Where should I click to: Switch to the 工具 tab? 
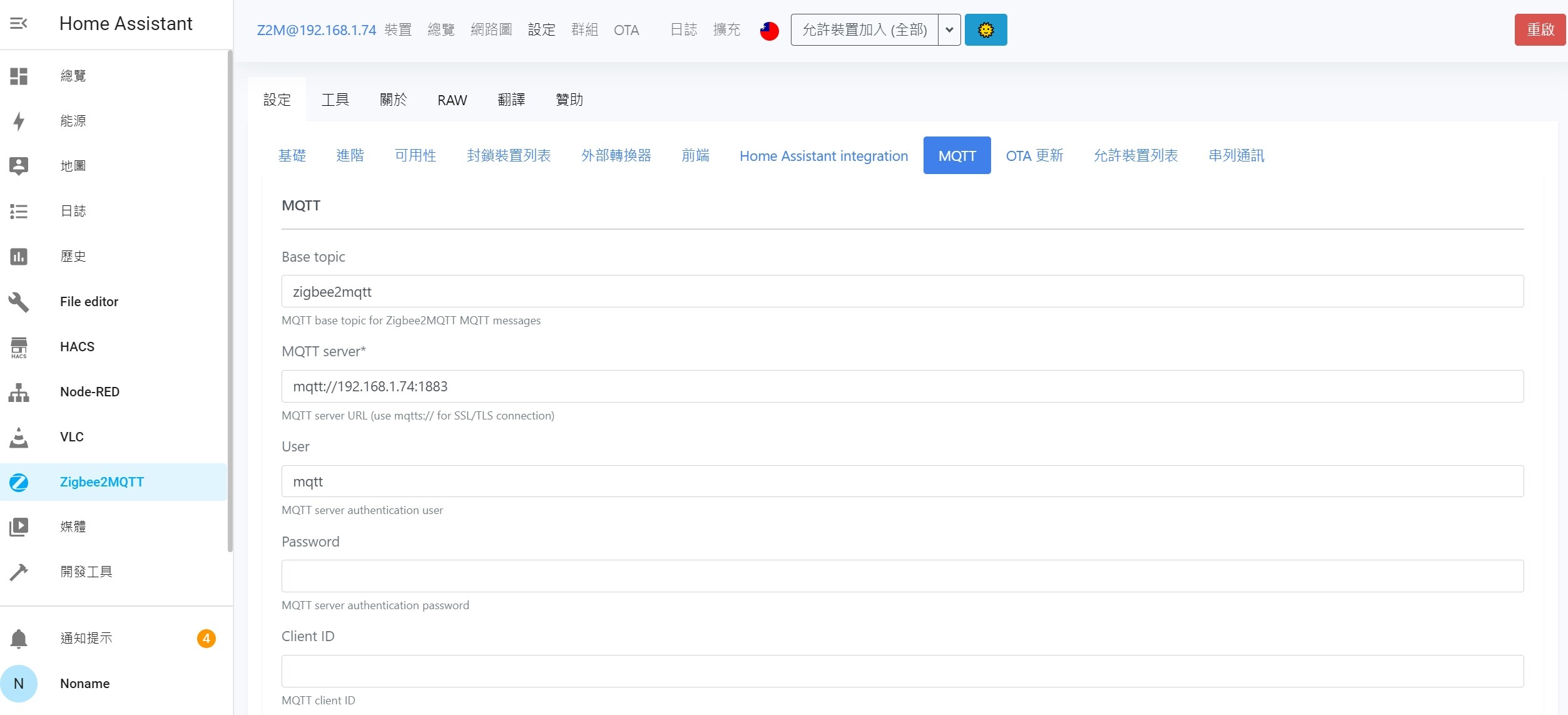click(x=335, y=100)
